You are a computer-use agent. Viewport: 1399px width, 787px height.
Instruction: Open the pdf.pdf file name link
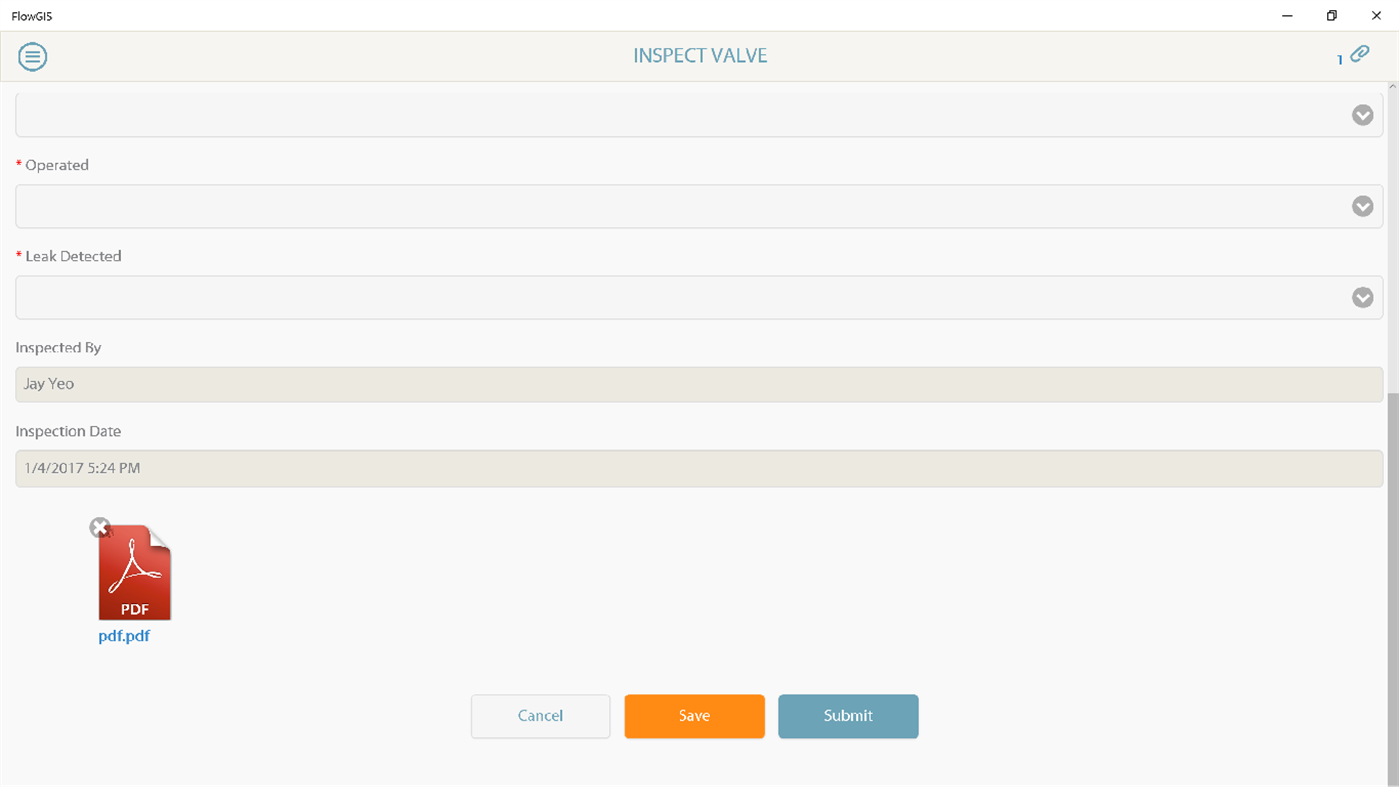(124, 636)
